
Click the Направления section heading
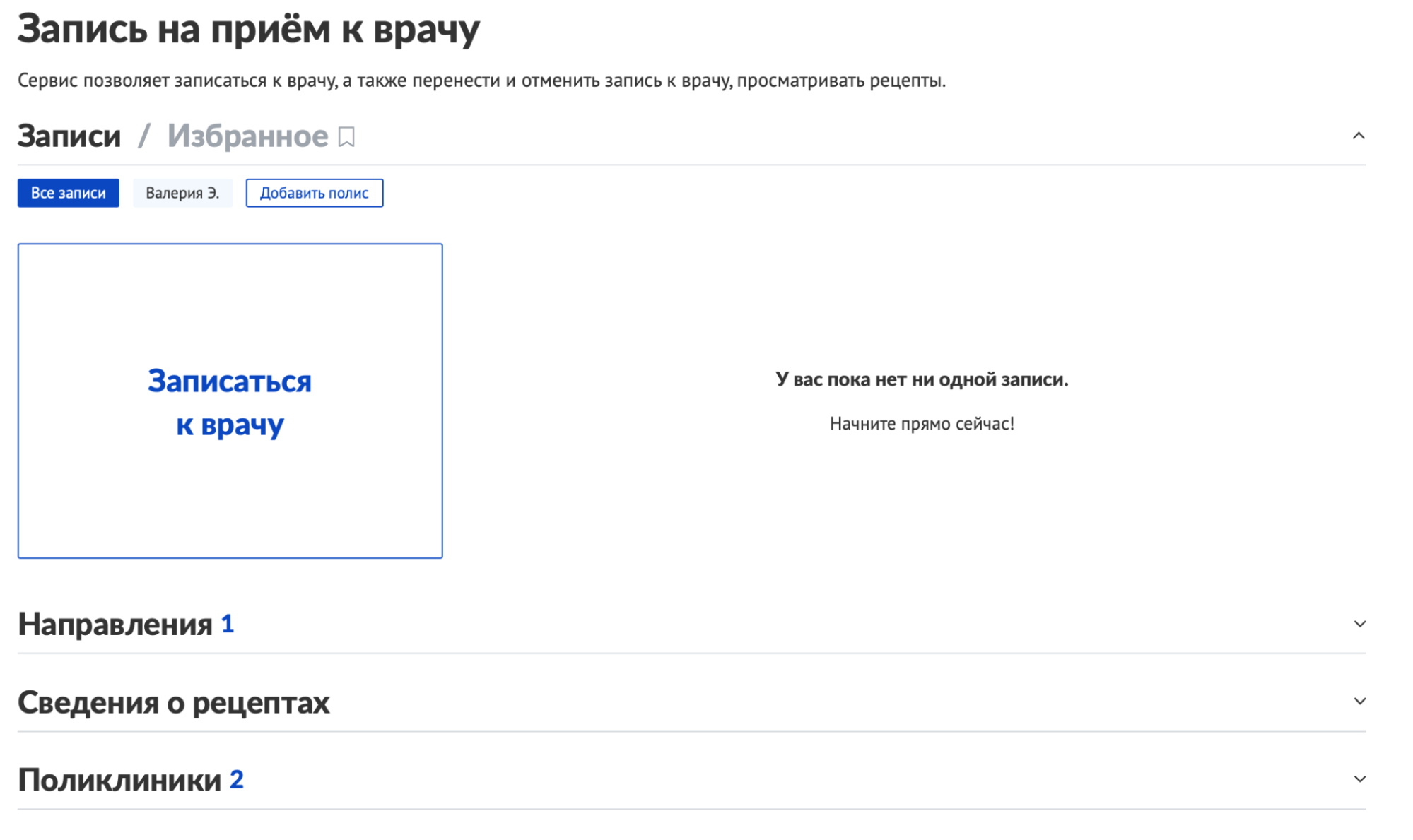(x=115, y=625)
